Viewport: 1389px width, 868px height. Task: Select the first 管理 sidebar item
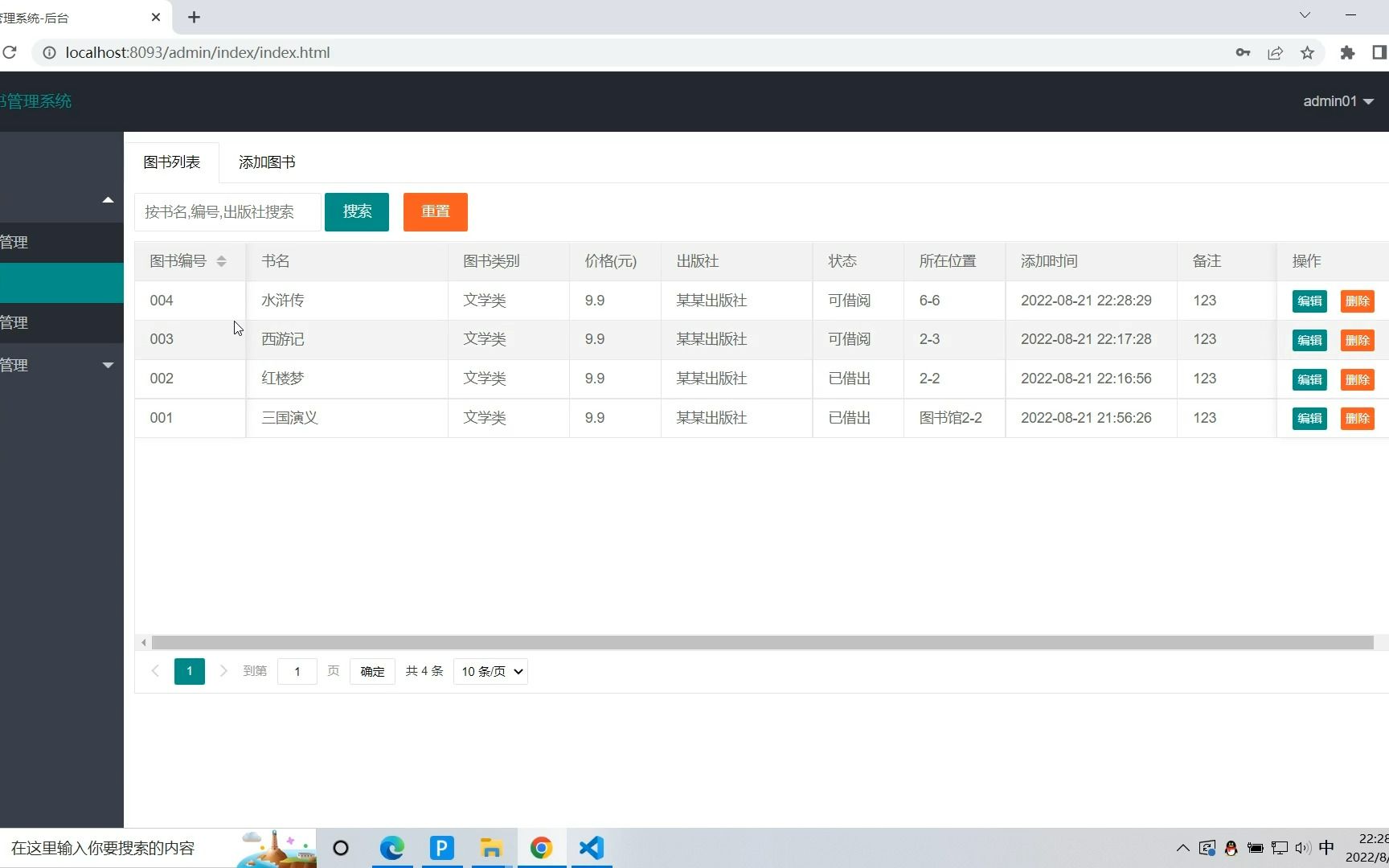pyautogui.click(x=62, y=243)
